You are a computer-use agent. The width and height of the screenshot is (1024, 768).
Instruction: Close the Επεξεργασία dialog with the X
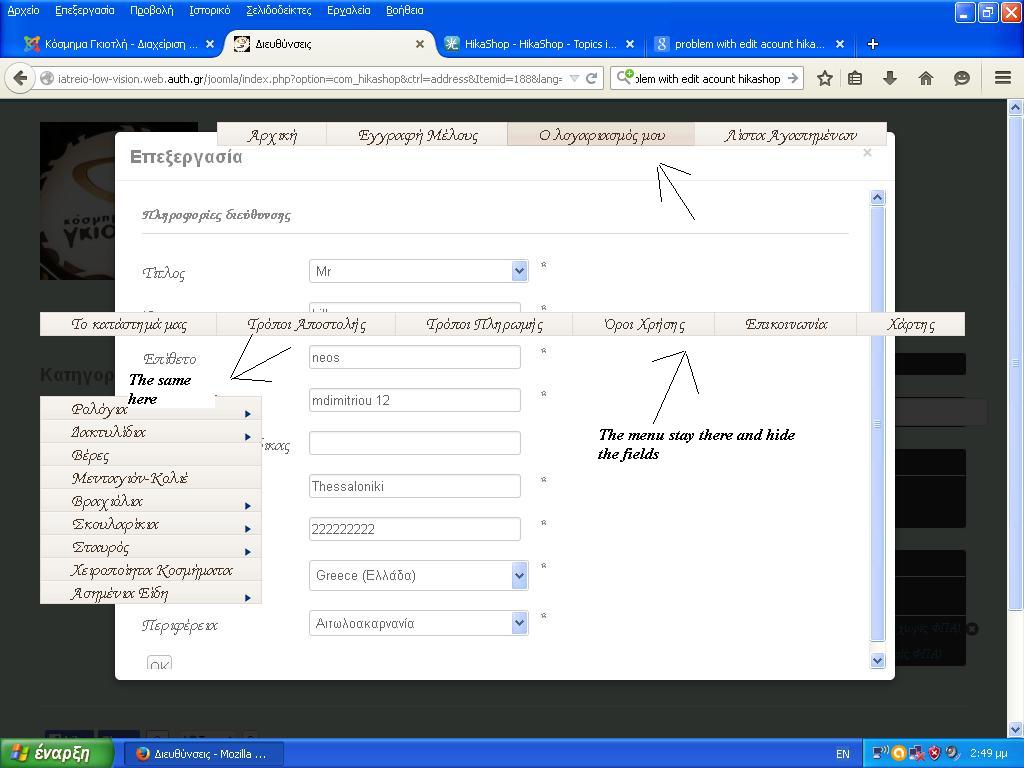867,153
